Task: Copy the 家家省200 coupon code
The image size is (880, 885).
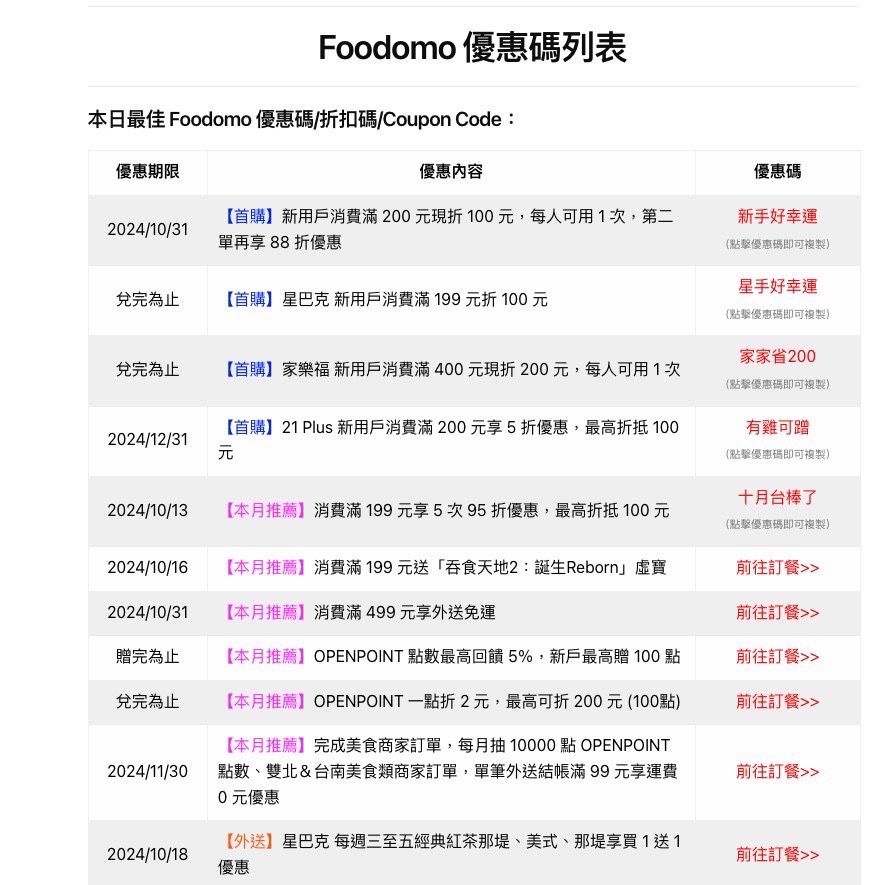Action: click(777, 357)
